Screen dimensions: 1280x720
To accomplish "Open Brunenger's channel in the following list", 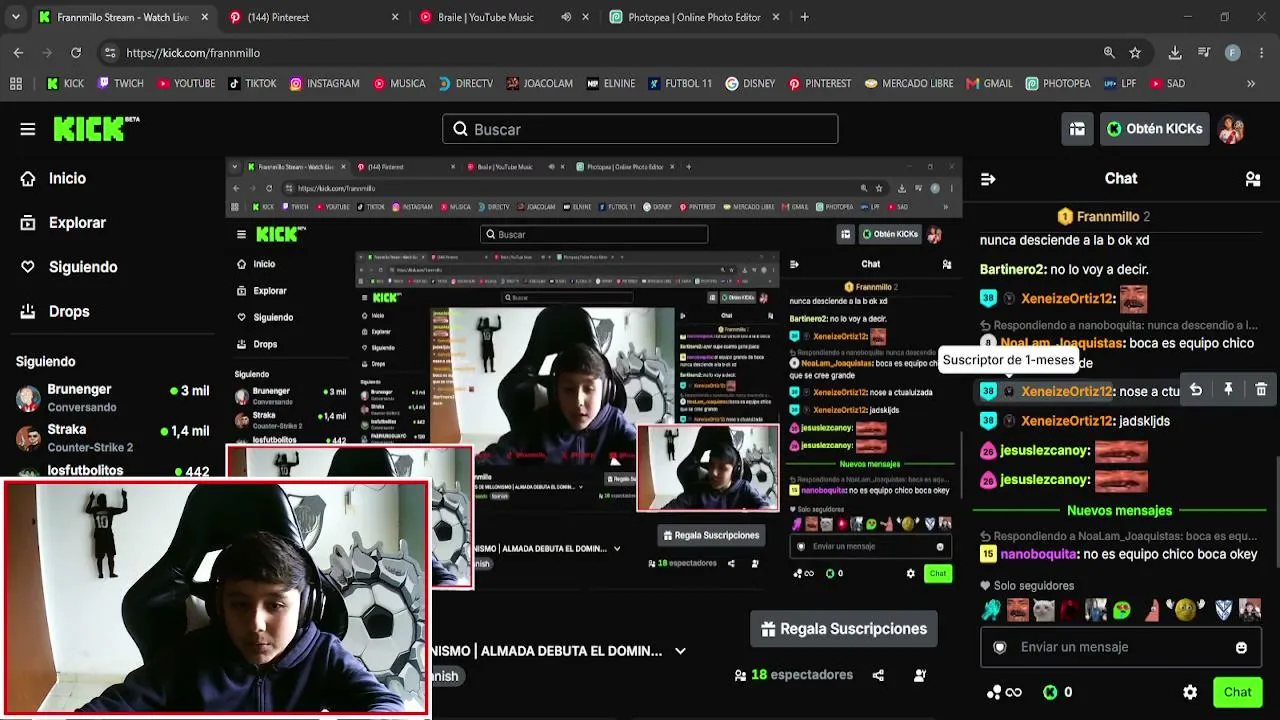I will pos(112,397).
